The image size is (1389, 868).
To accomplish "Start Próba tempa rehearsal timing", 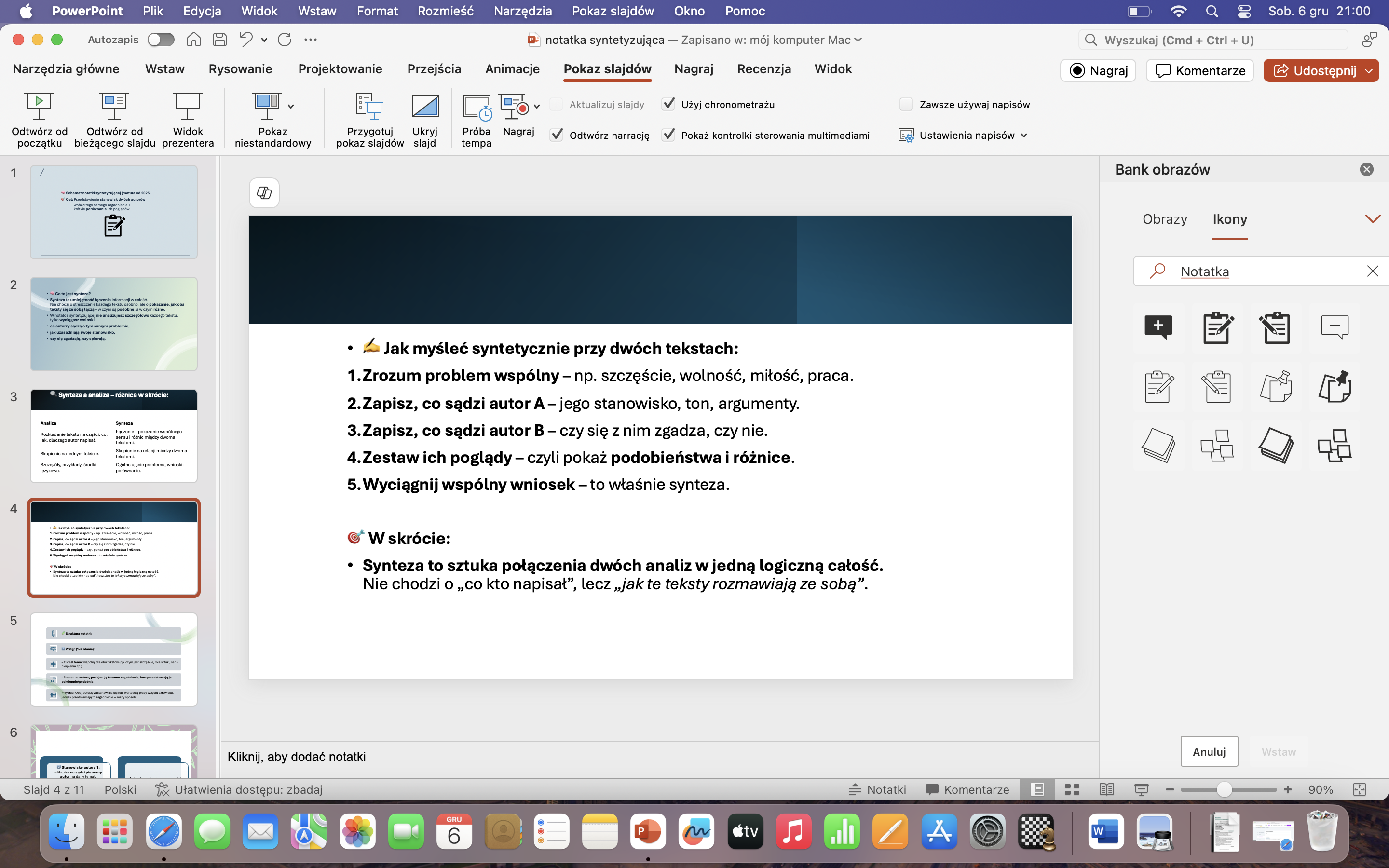I will (x=477, y=108).
